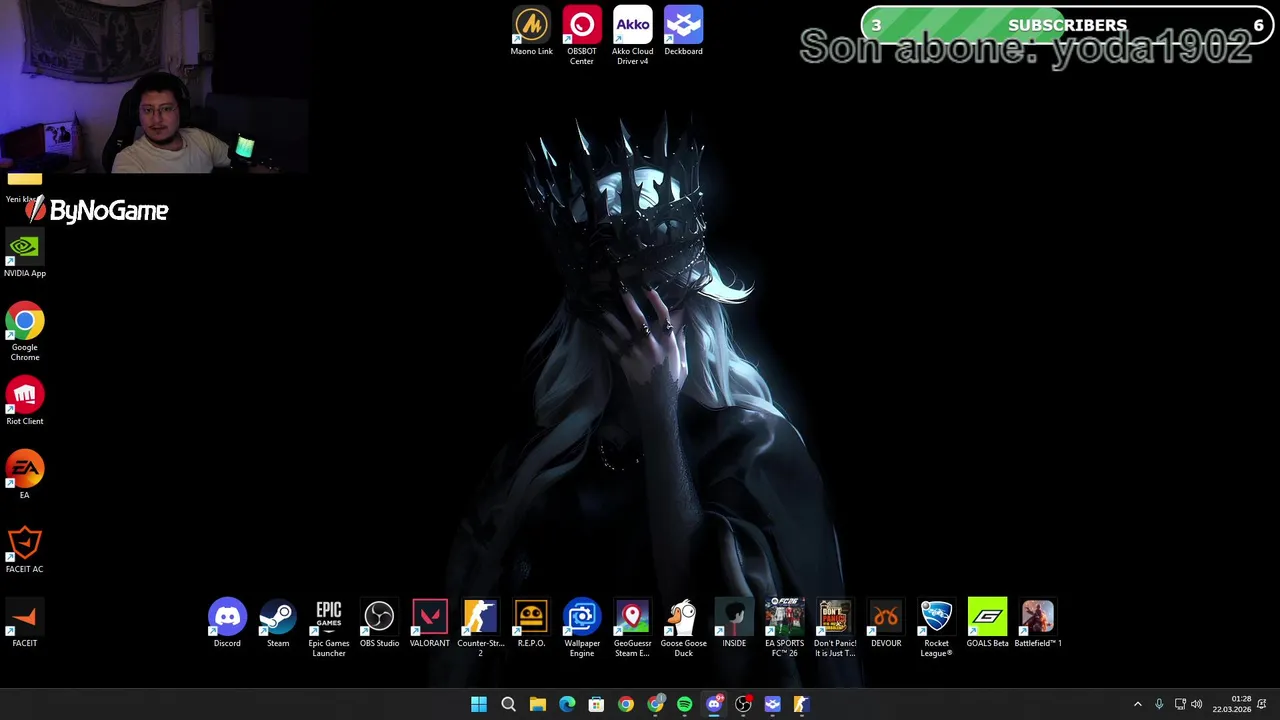Screen dimensions: 1280x720
Task: Select the Battlefield 1 desktop icon
Action: (x=1038, y=624)
